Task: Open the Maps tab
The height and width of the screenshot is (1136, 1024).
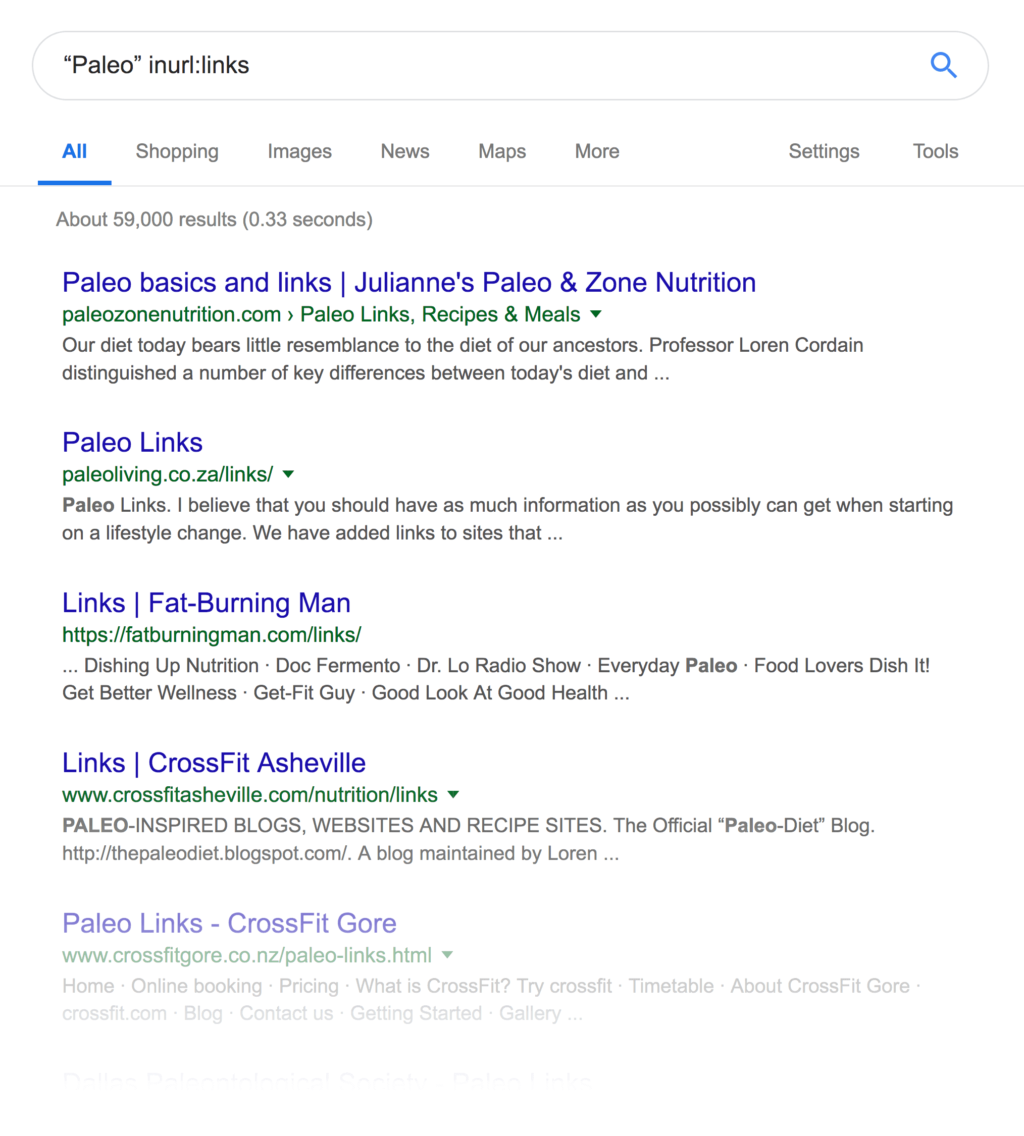Action: (x=501, y=151)
